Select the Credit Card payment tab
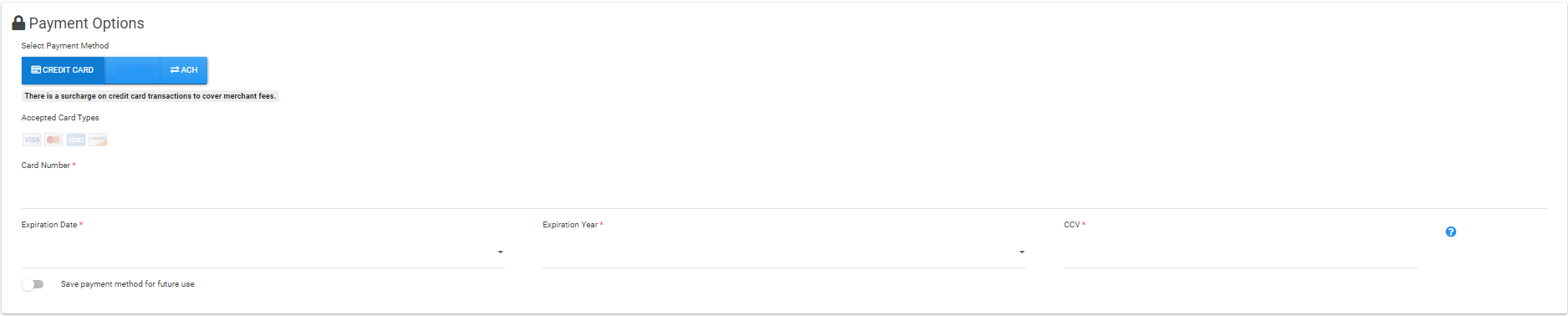The width and height of the screenshot is (1568, 316). [63, 70]
